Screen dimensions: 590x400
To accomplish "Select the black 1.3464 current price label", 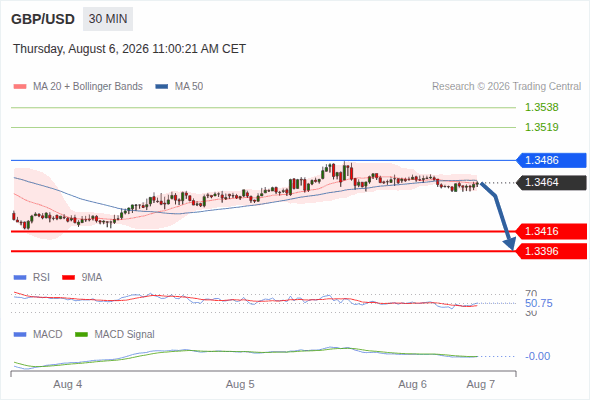I will (551, 183).
